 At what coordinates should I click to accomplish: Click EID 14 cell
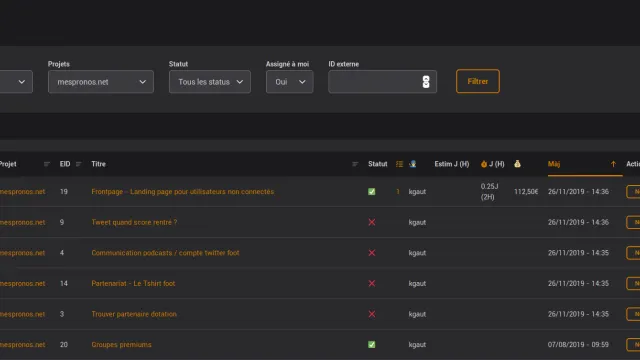[x=64, y=283]
